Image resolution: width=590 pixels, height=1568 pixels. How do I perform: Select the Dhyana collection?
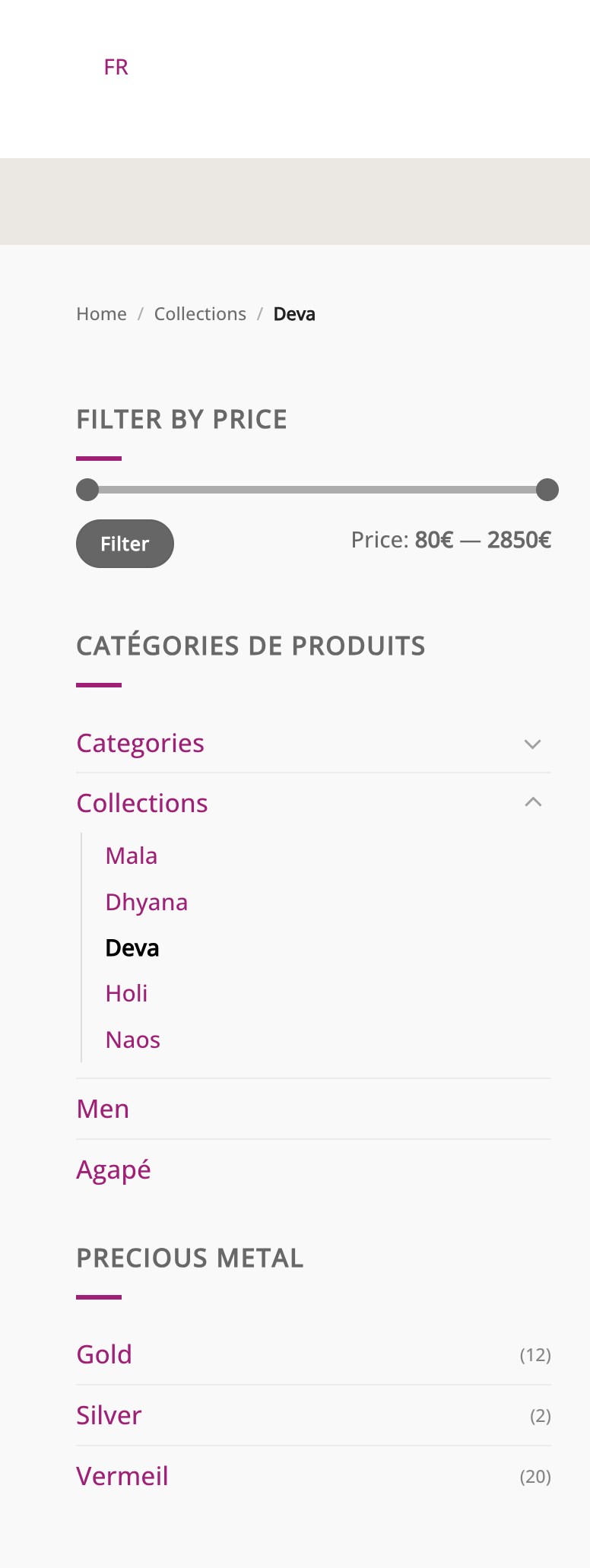(147, 903)
